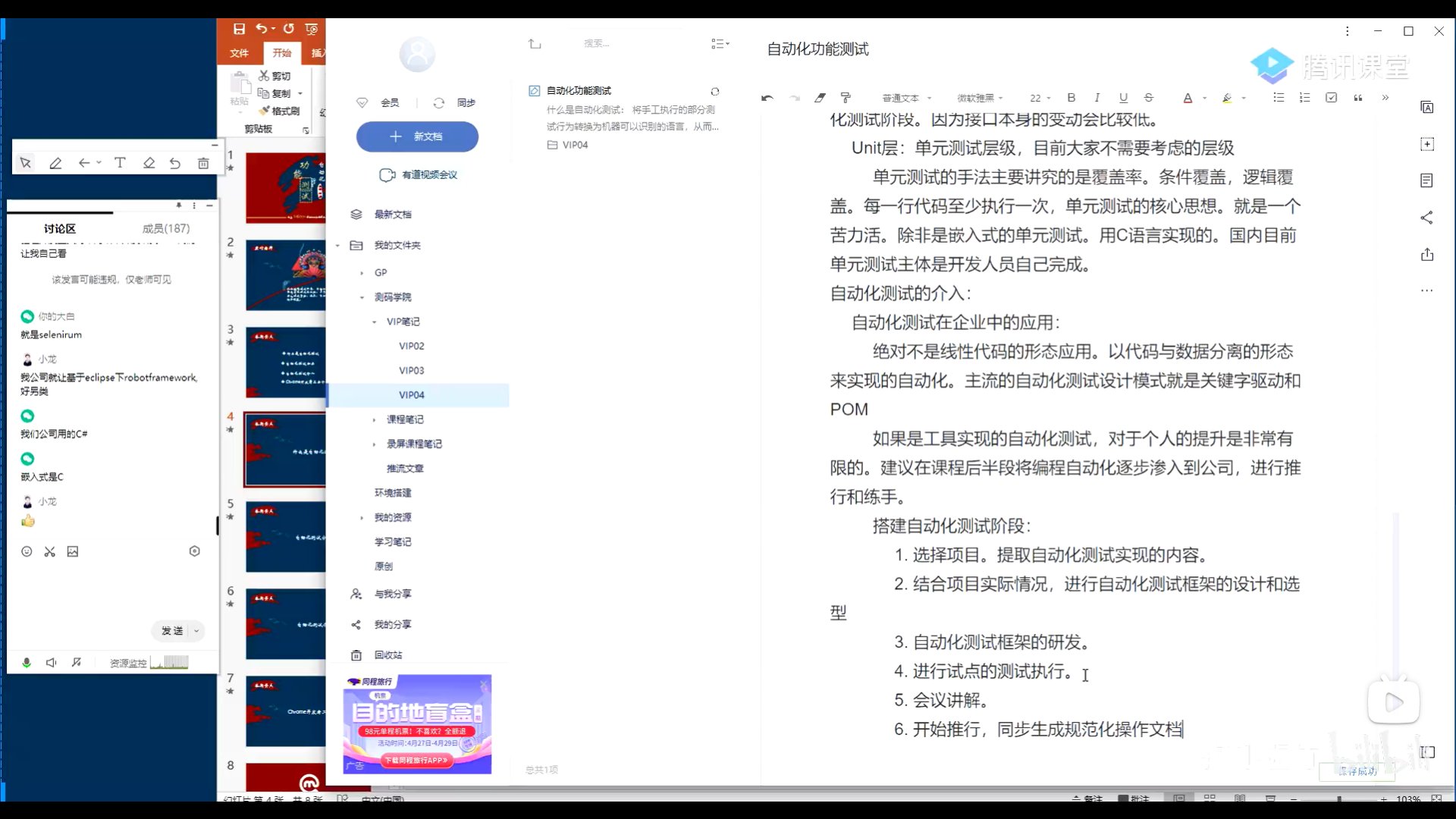Select slide 5 thumbnail
1456x819 pixels.
pyautogui.click(x=285, y=535)
